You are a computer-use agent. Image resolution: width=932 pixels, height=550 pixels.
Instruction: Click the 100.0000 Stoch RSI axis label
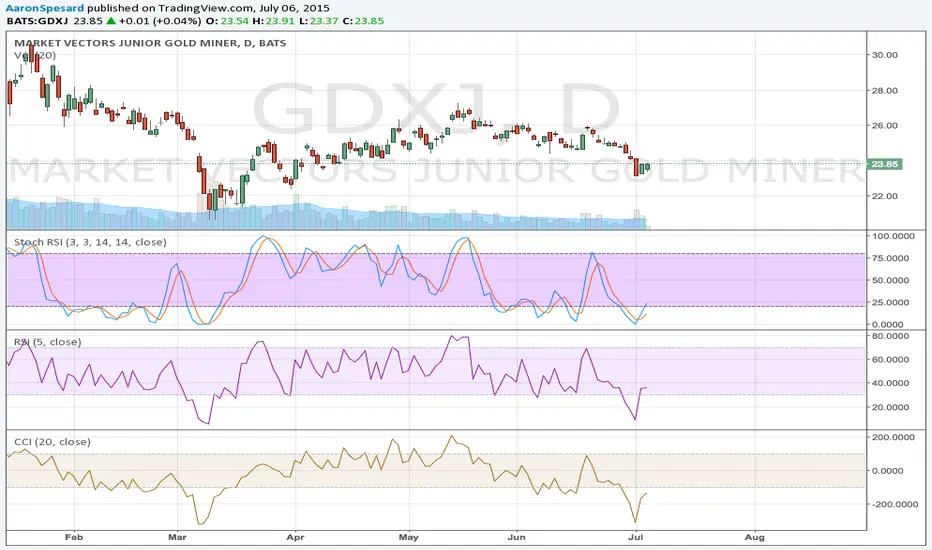893,236
